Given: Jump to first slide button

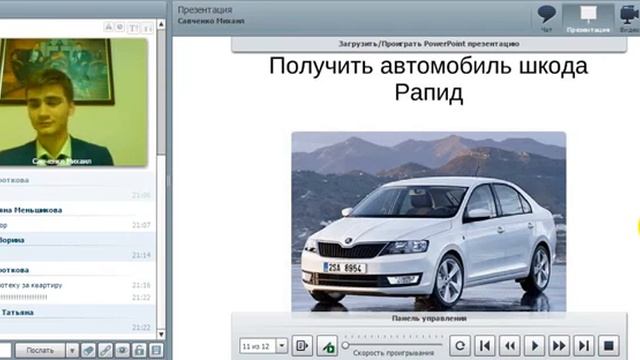Looking at the screenshot, I should (485, 346).
